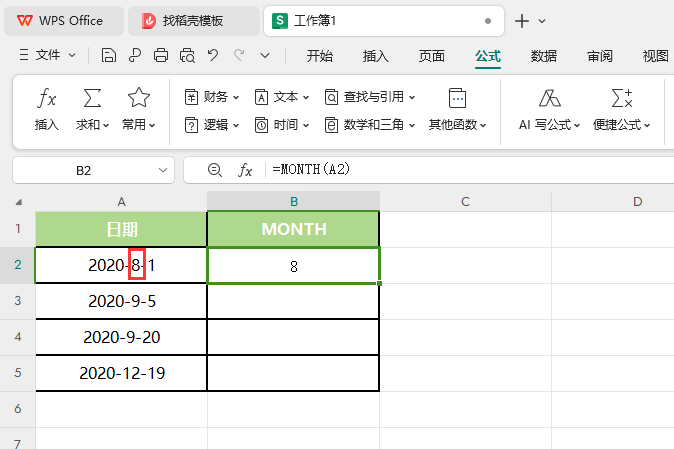
Task: Switch to the Data (数据) tab
Action: click(x=544, y=56)
